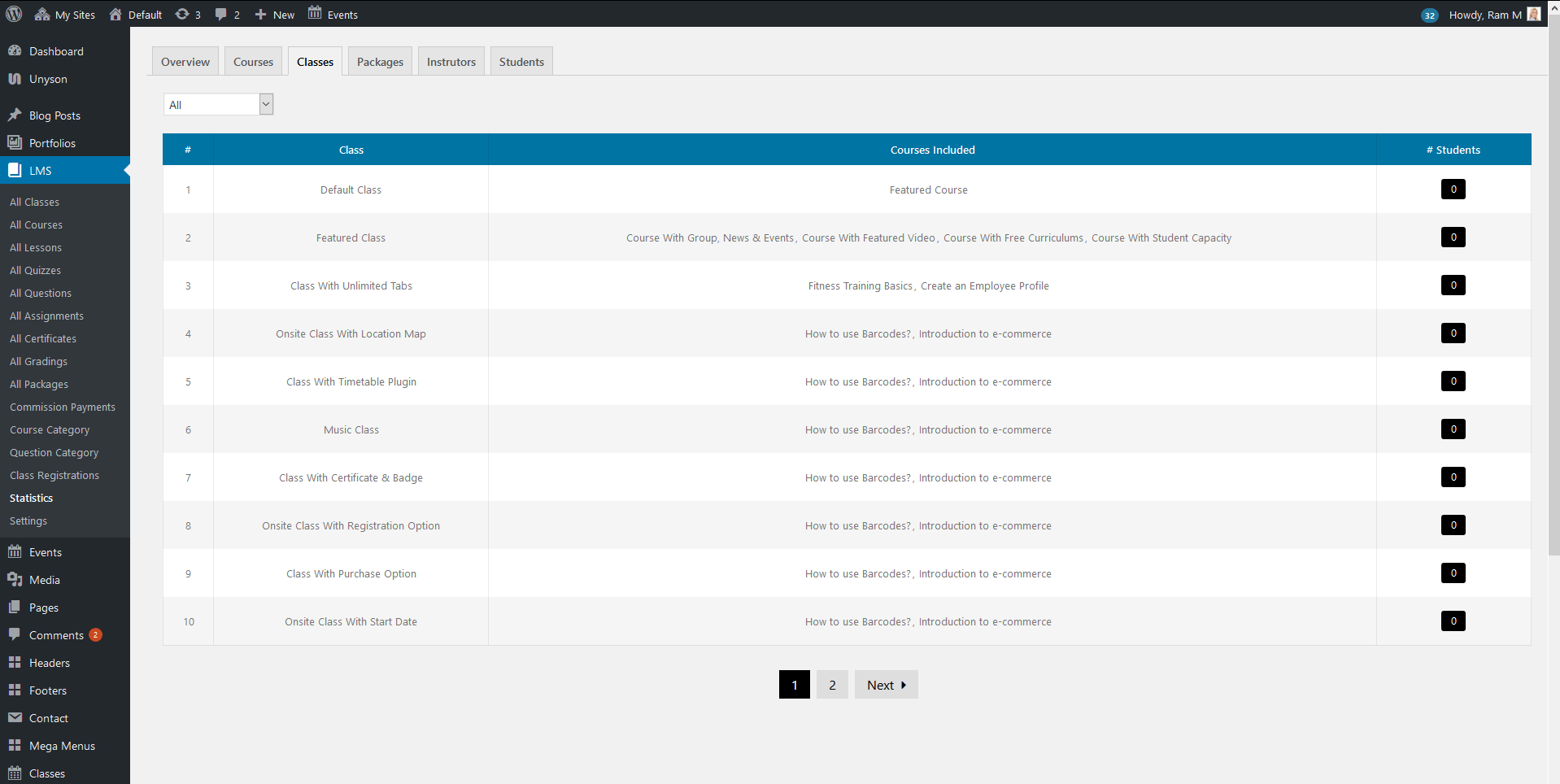Open the Media icon in sidebar
Image resolution: width=1560 pixels, height=784 pixels.
click(15, 579)
